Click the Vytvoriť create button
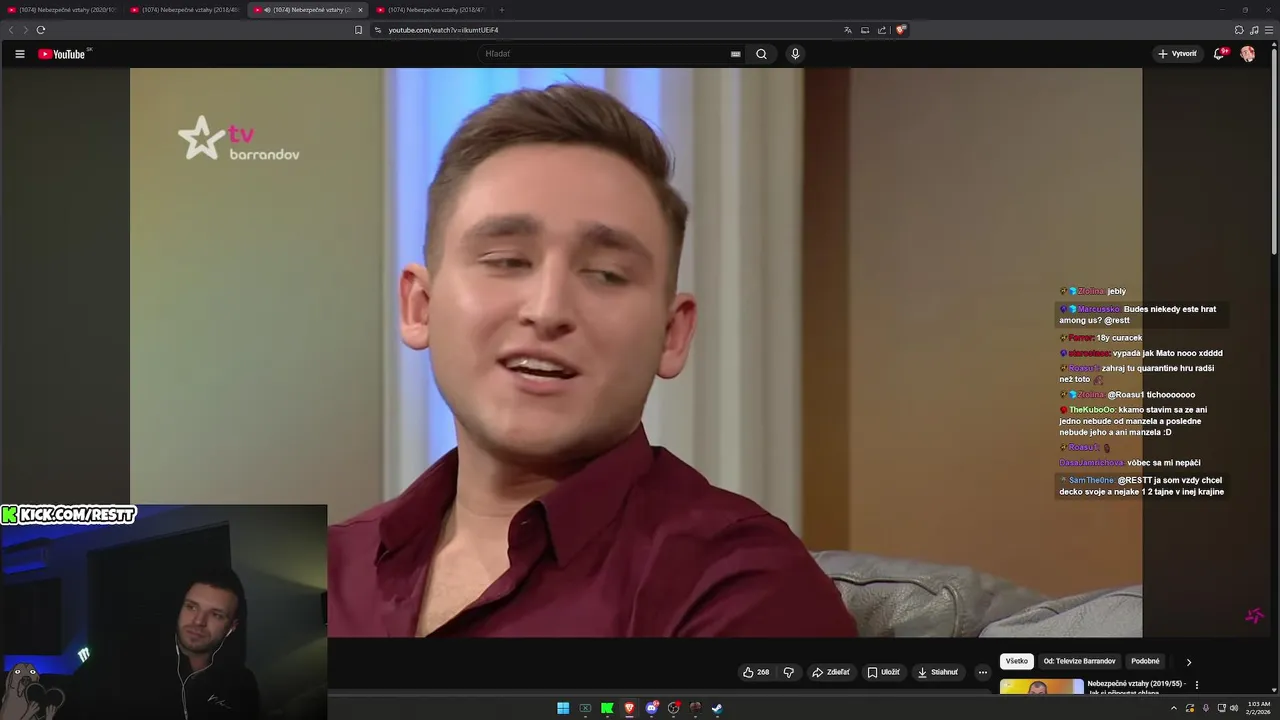The image size is (1280, 720). (1177, 54)
